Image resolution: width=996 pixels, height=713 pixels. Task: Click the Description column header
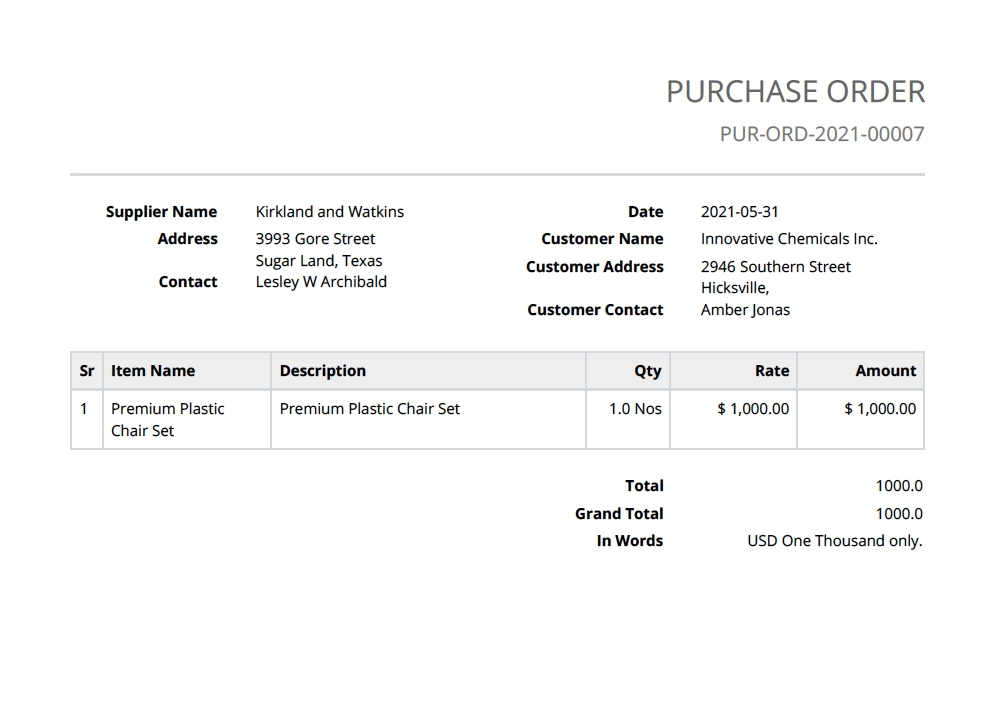[323, 371]
